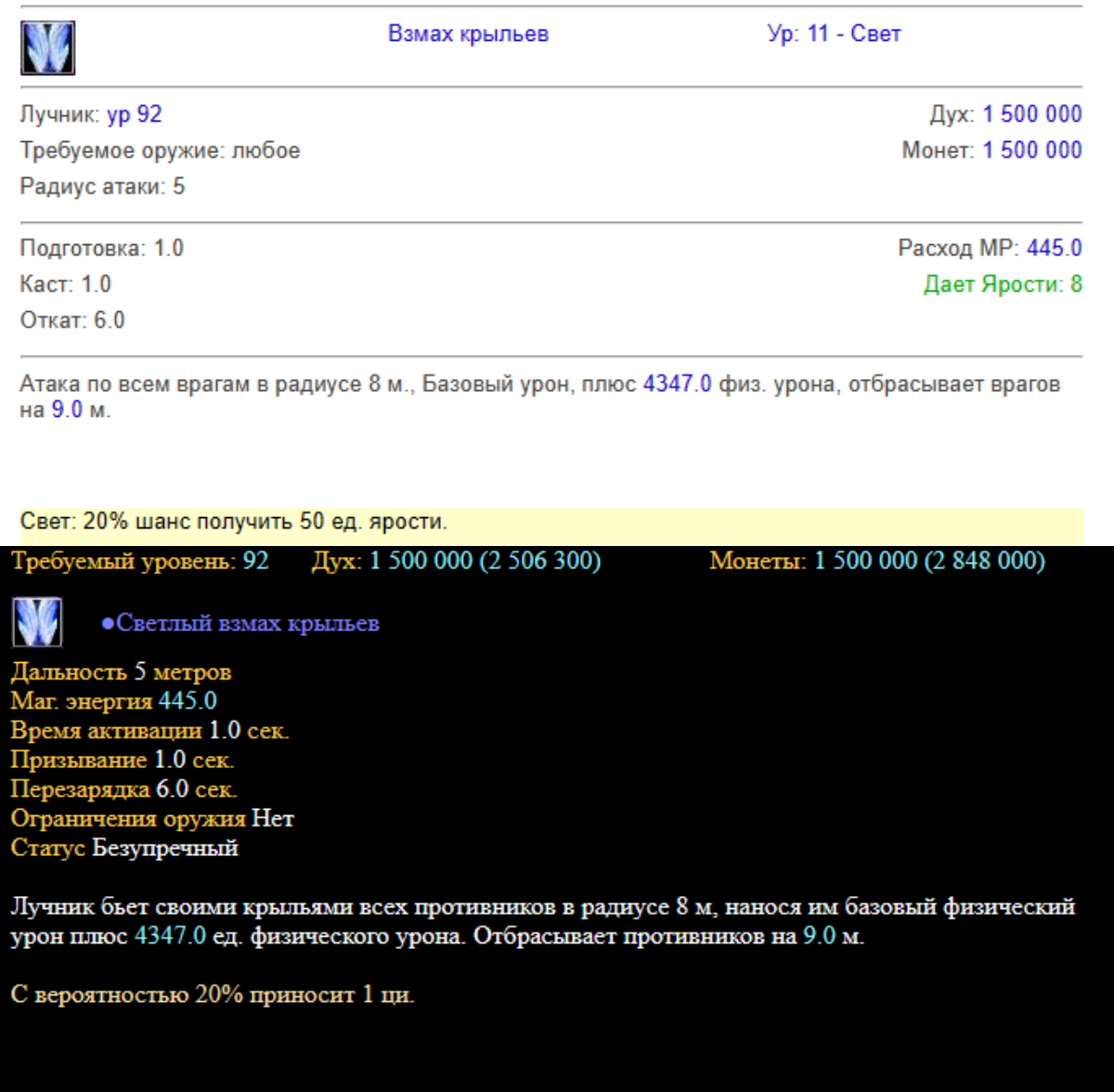Click the wings skill icon in the white panel
Image resolution: width=1114 pixels, height=1092 pixels.
click(47, 48)
